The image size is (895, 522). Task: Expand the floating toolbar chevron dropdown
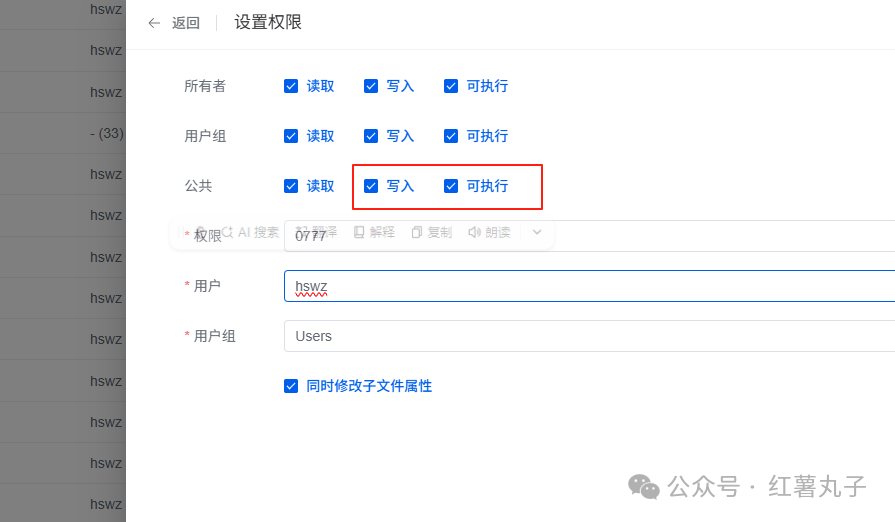(537, 232)
